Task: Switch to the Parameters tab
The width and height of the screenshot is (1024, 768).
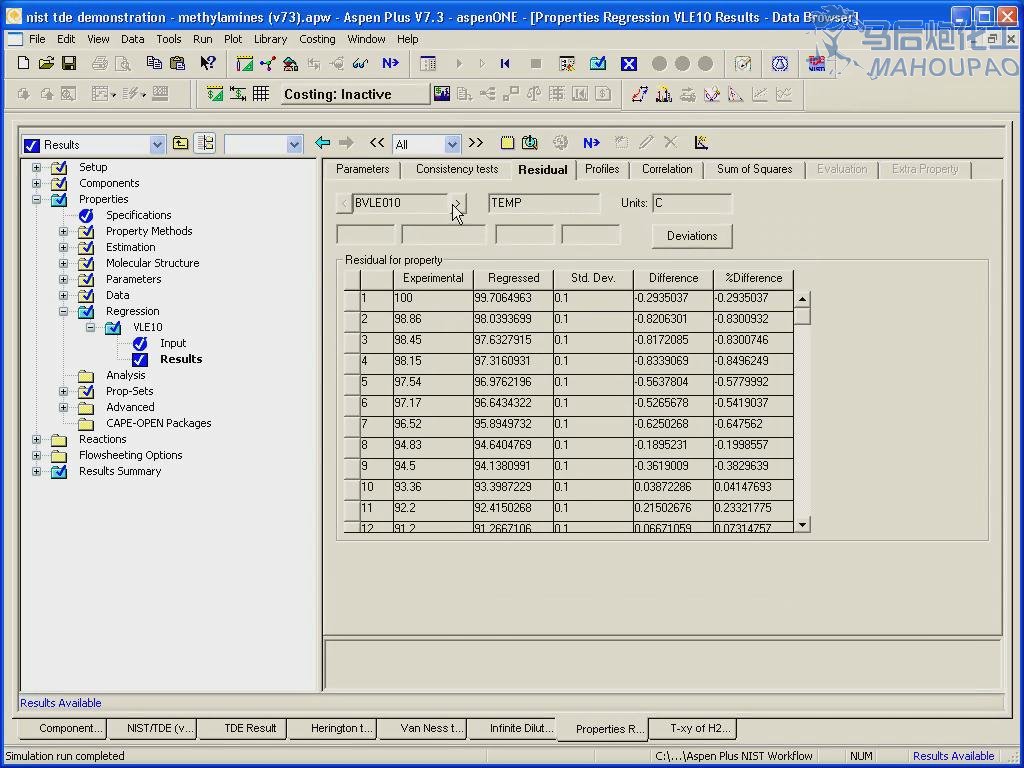Action: (x=362, y=169)
